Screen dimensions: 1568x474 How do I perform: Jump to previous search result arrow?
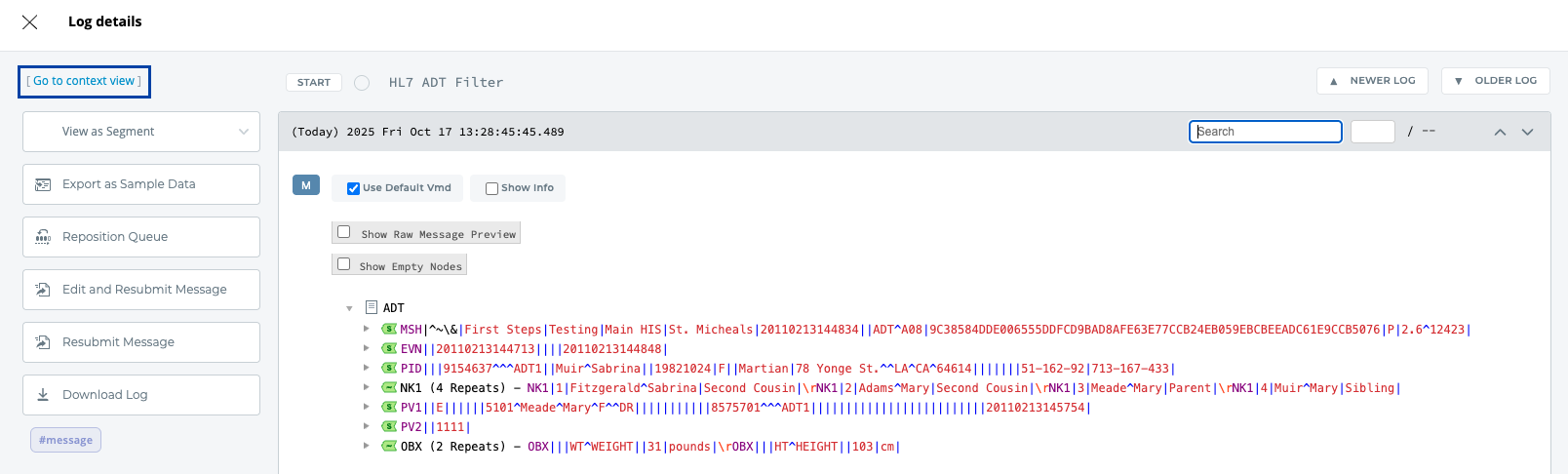[x=1500, y=132]
